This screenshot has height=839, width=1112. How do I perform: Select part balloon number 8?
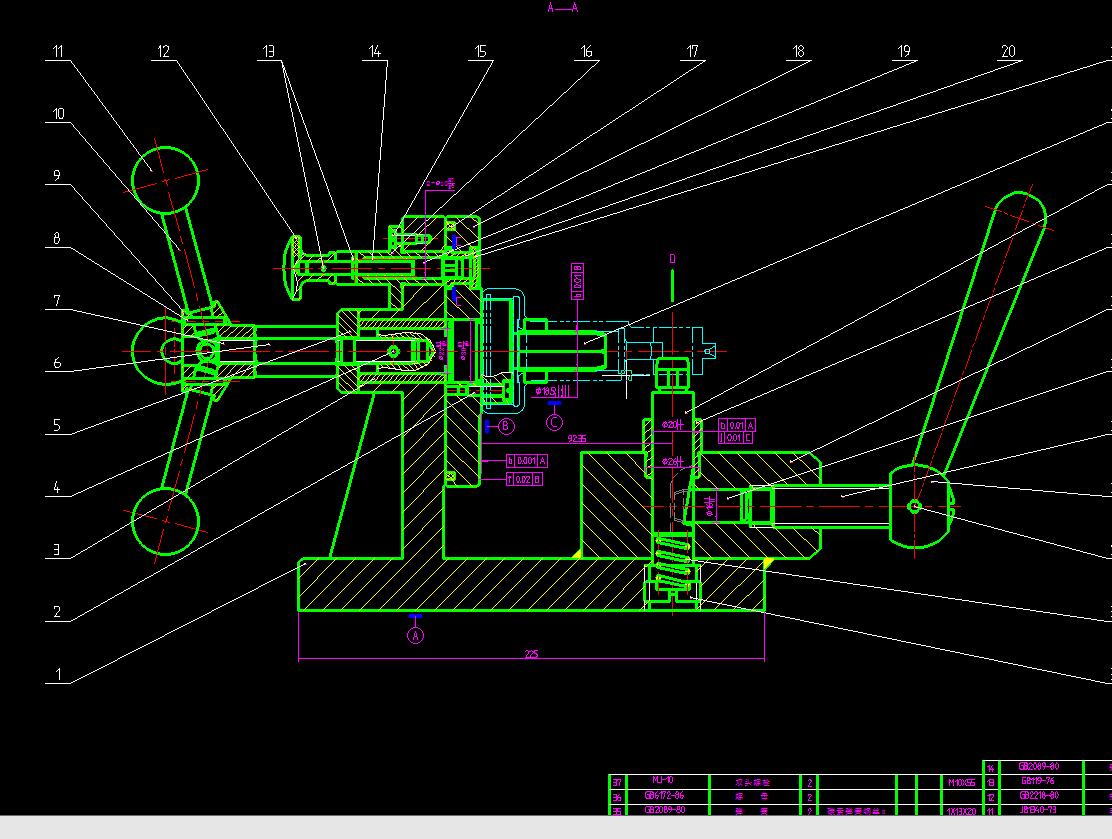(57, 238)
